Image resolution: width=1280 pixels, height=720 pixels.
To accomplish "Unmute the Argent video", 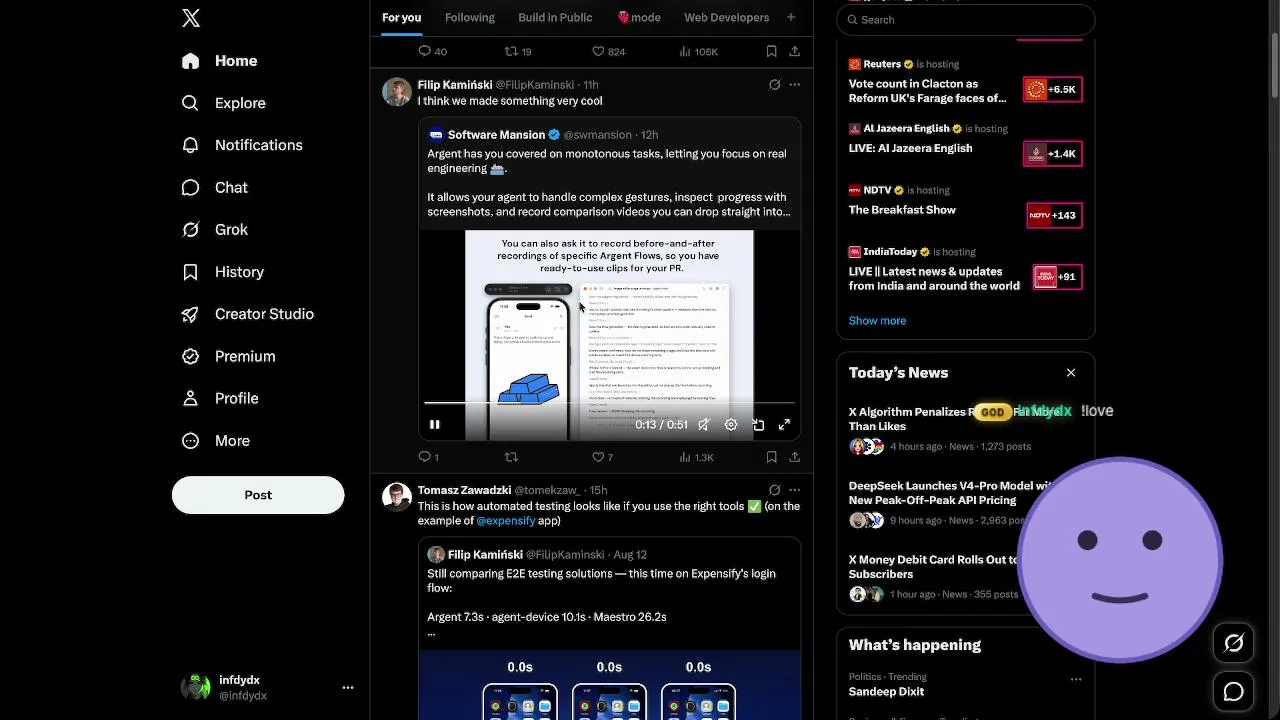I will 704,425.
